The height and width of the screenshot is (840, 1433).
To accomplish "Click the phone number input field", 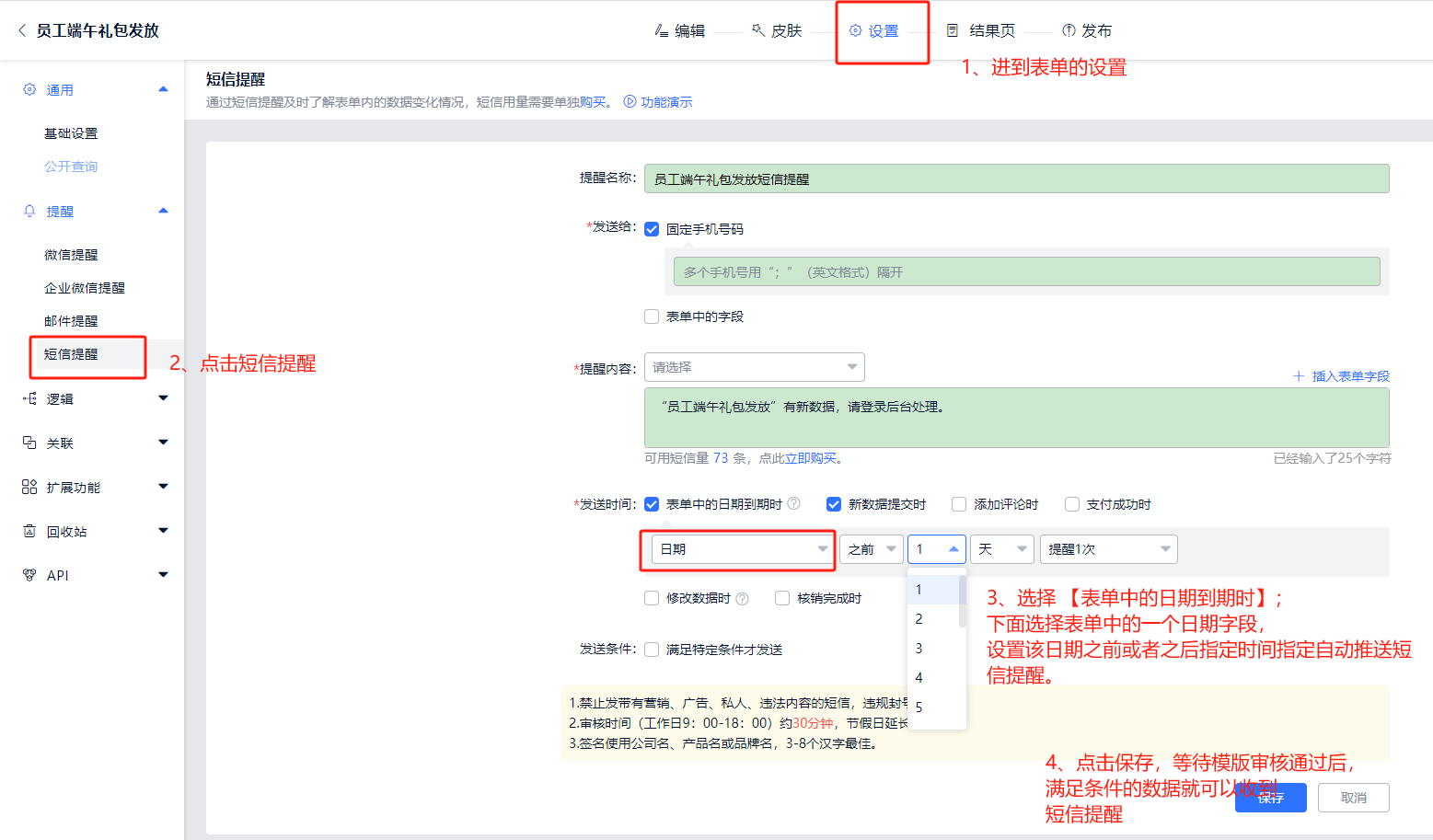I will click(x=1025, y=271).
